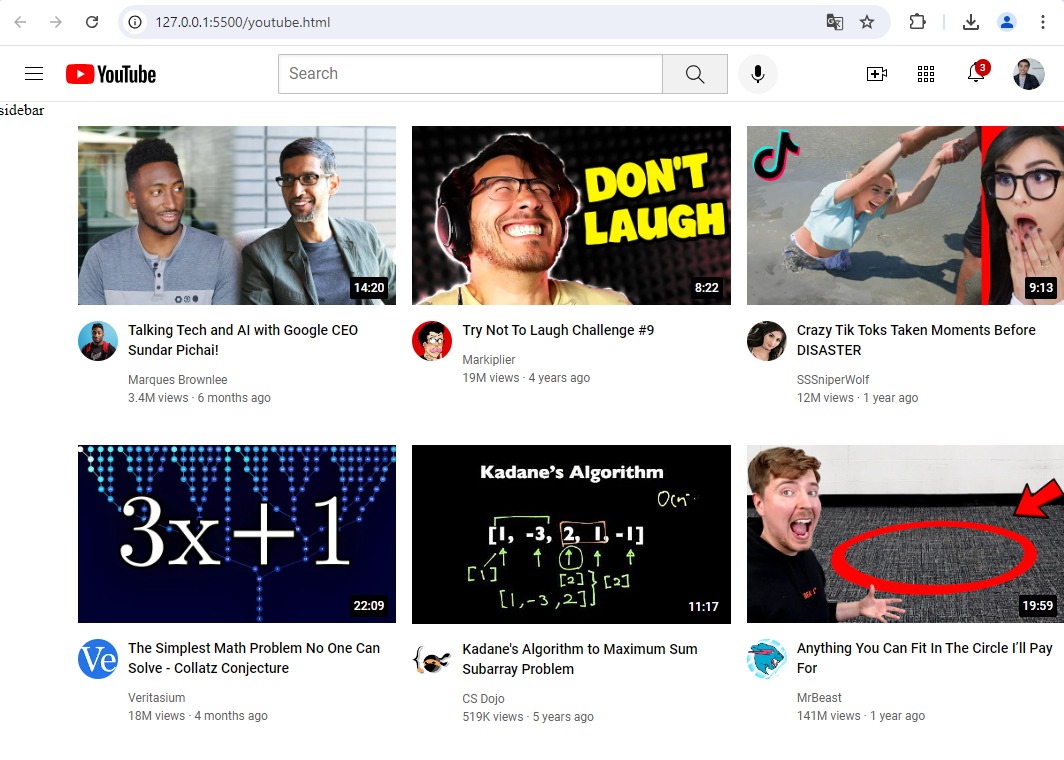Image resolution: width=1064 pixels, height=760 pixels.
Task: Click the '519K views · 5 years ago' text
Action: pos(528,717)
